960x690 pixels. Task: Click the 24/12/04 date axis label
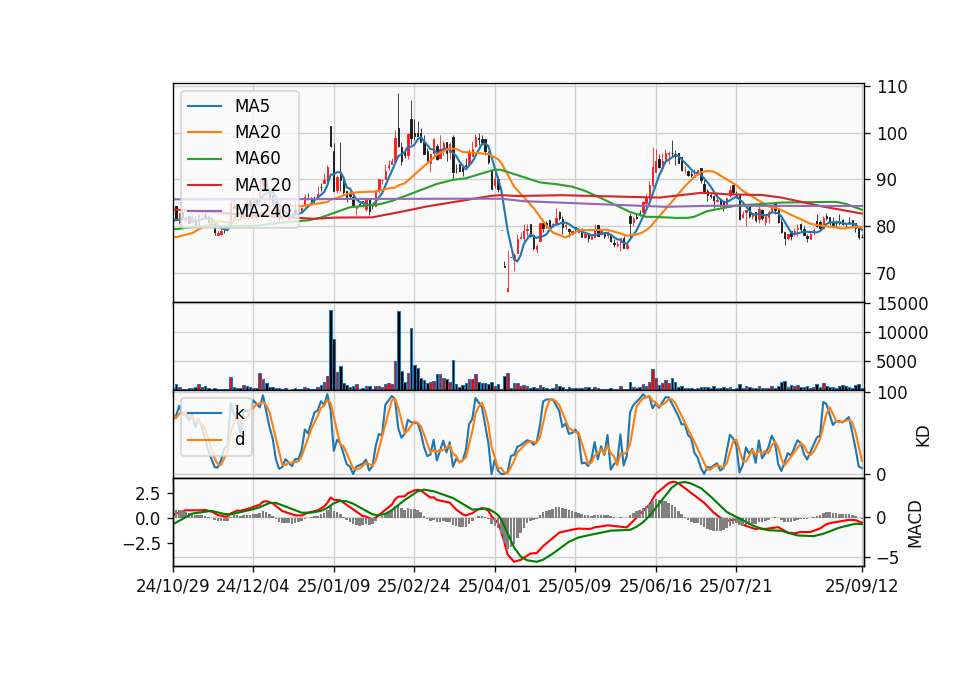[253, 586]
